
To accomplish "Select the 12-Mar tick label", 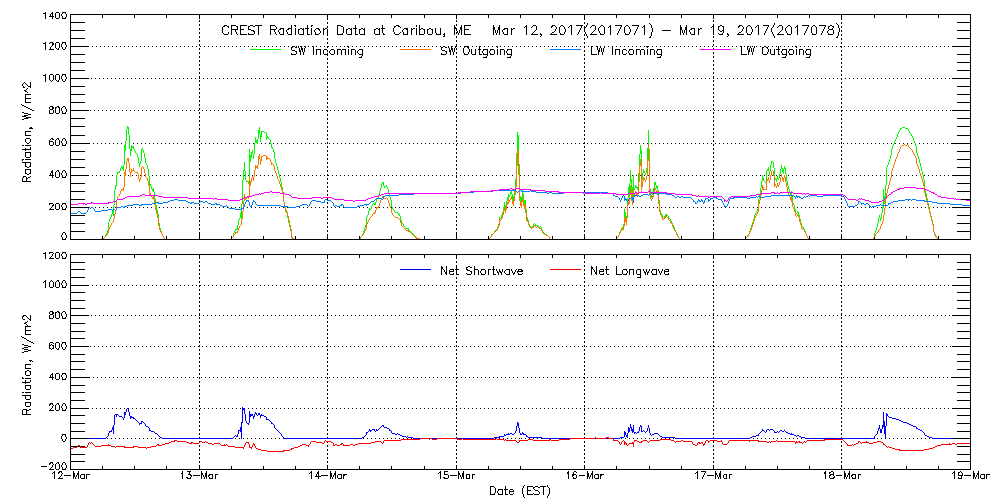I will click(x=71, y=477).
